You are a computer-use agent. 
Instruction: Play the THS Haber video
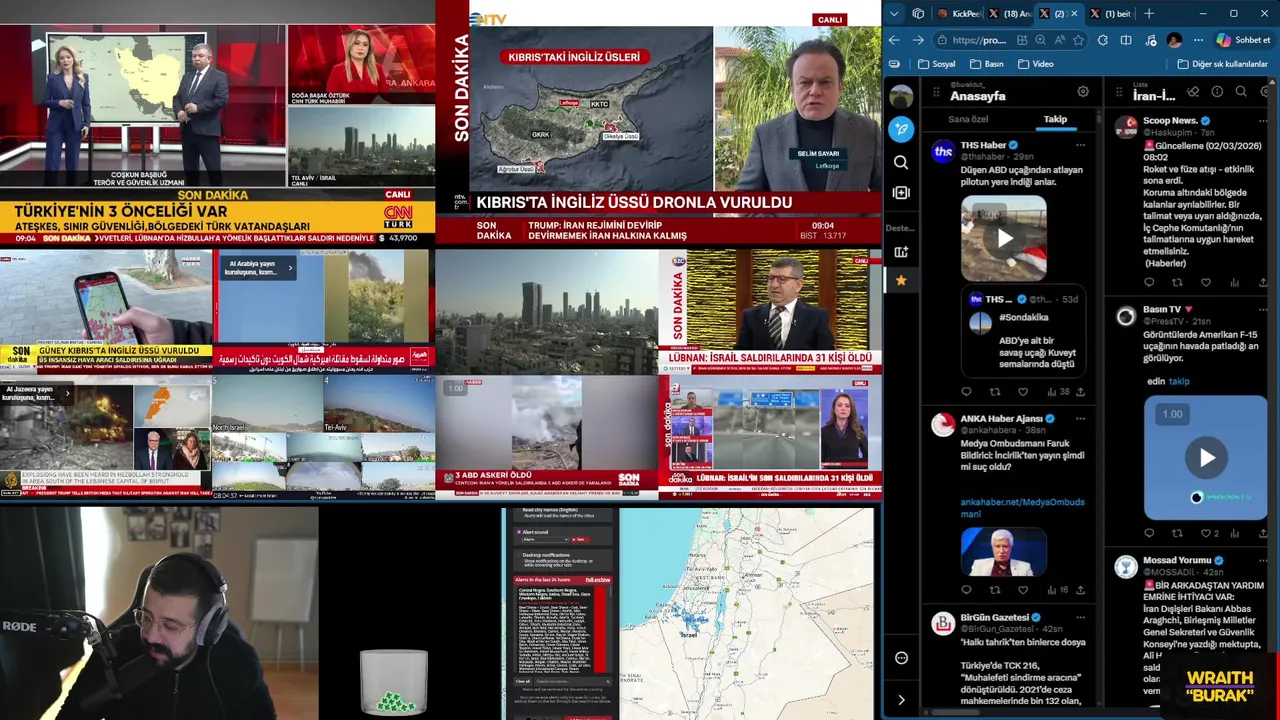(x=1005, y=238)
